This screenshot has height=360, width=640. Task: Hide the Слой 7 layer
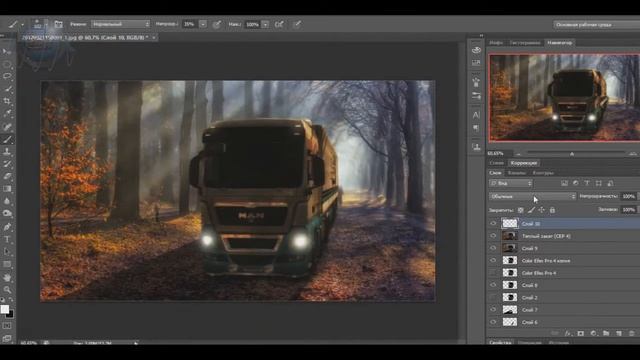point(493,309)
